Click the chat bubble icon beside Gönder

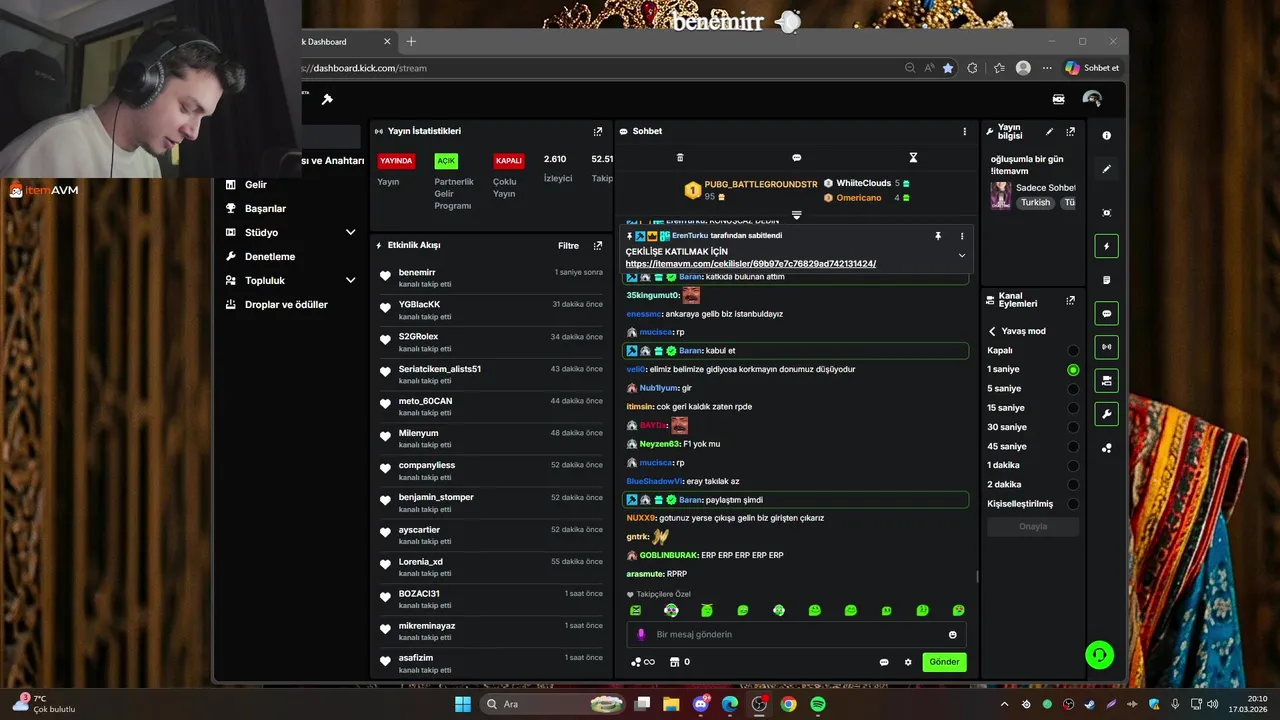tap(884, 662)
